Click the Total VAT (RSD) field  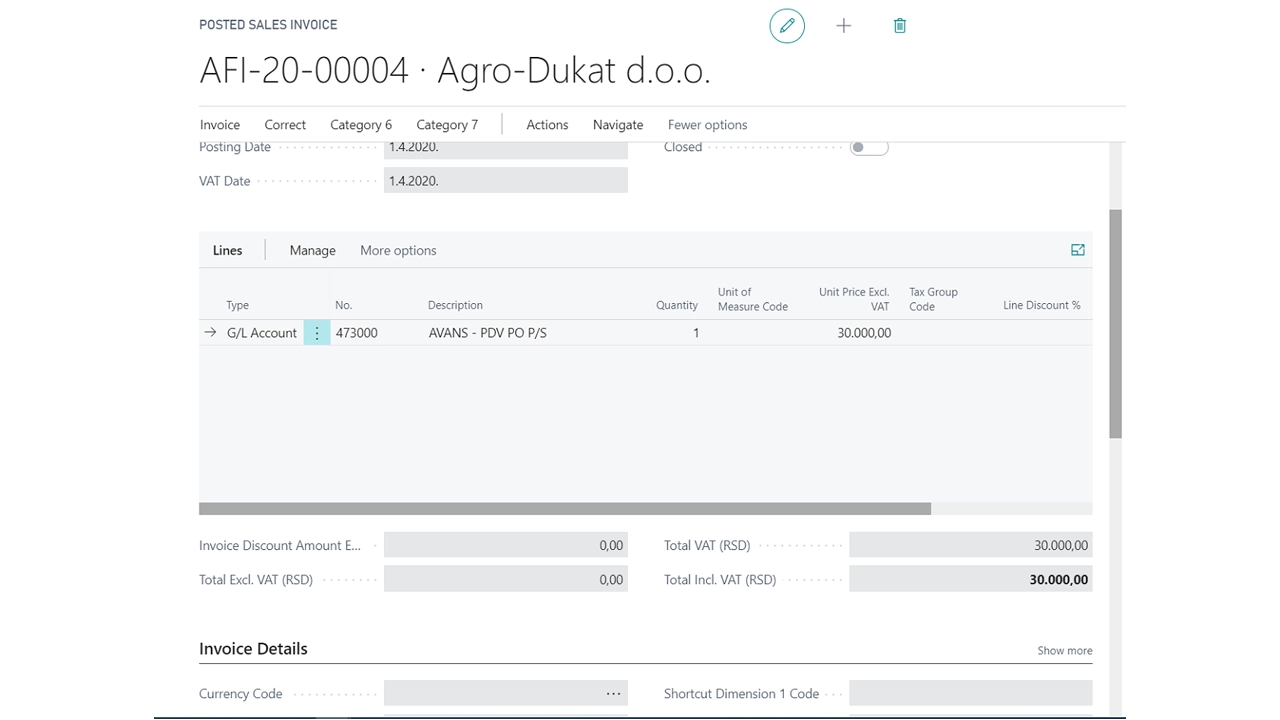pos(971,546)
